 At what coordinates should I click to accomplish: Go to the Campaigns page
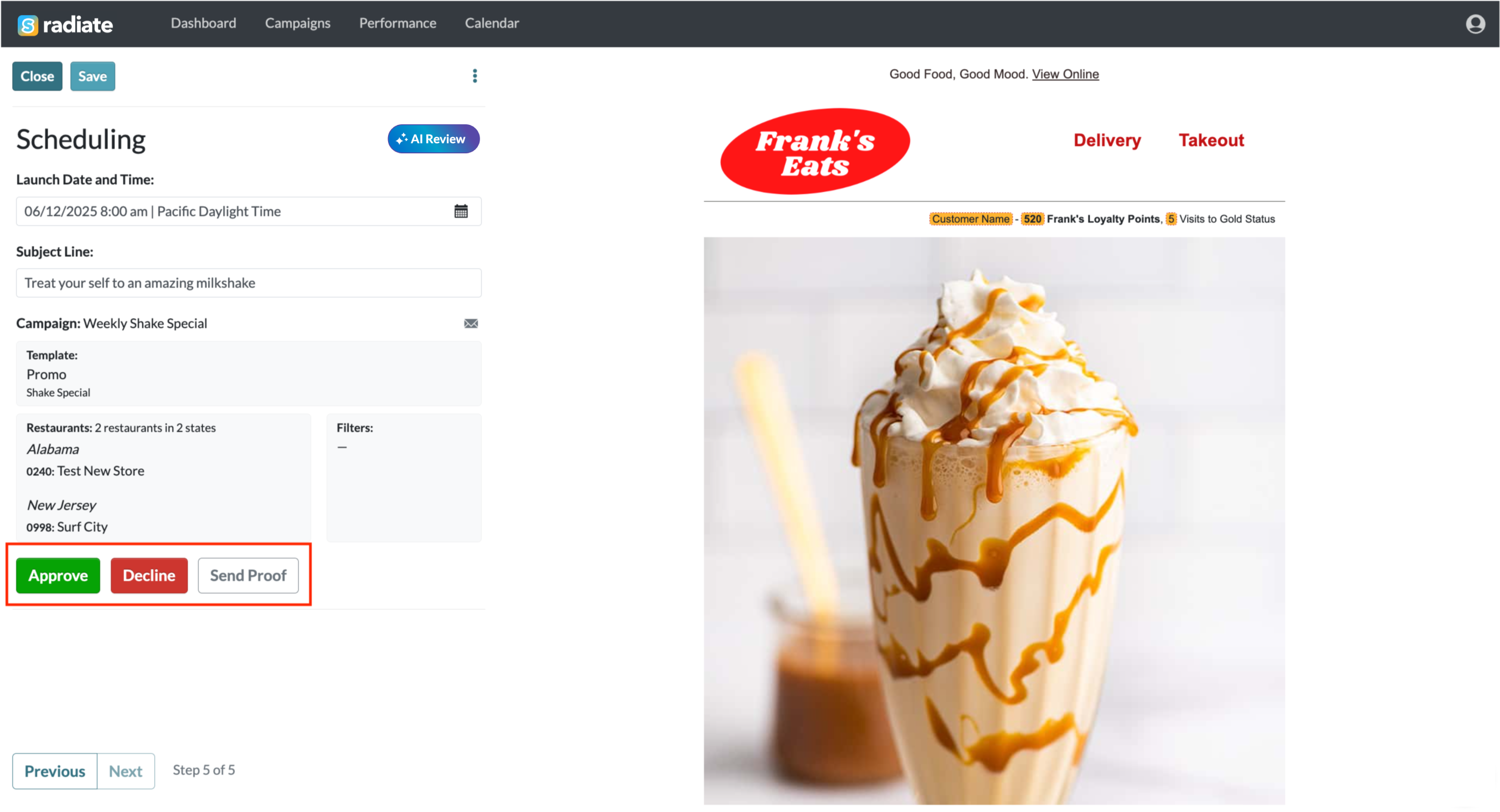298,23
